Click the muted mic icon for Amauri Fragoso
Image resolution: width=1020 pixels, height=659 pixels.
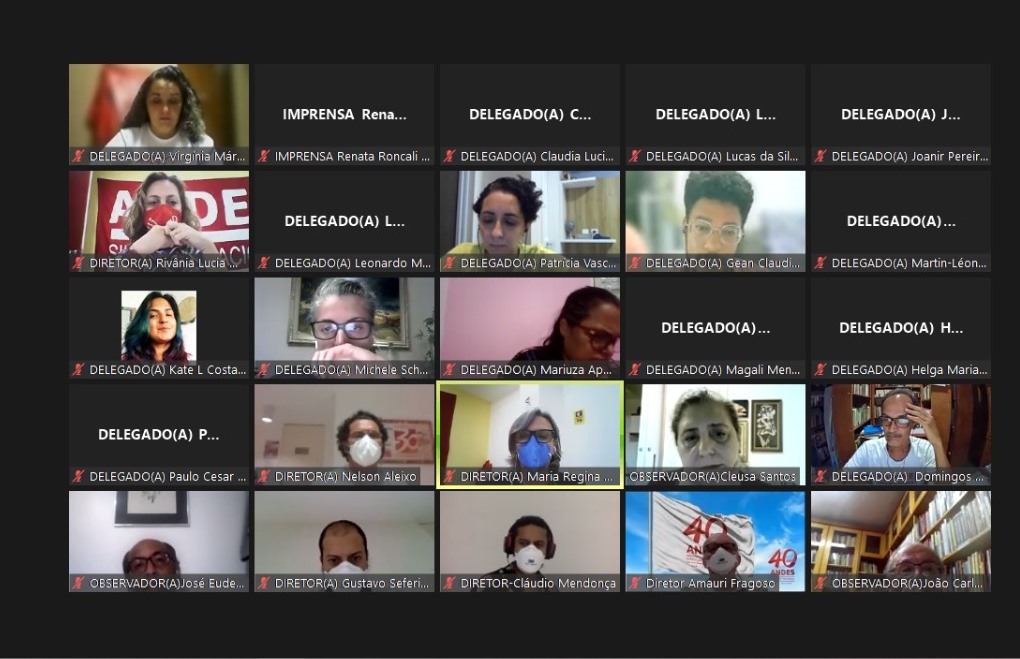635,583
